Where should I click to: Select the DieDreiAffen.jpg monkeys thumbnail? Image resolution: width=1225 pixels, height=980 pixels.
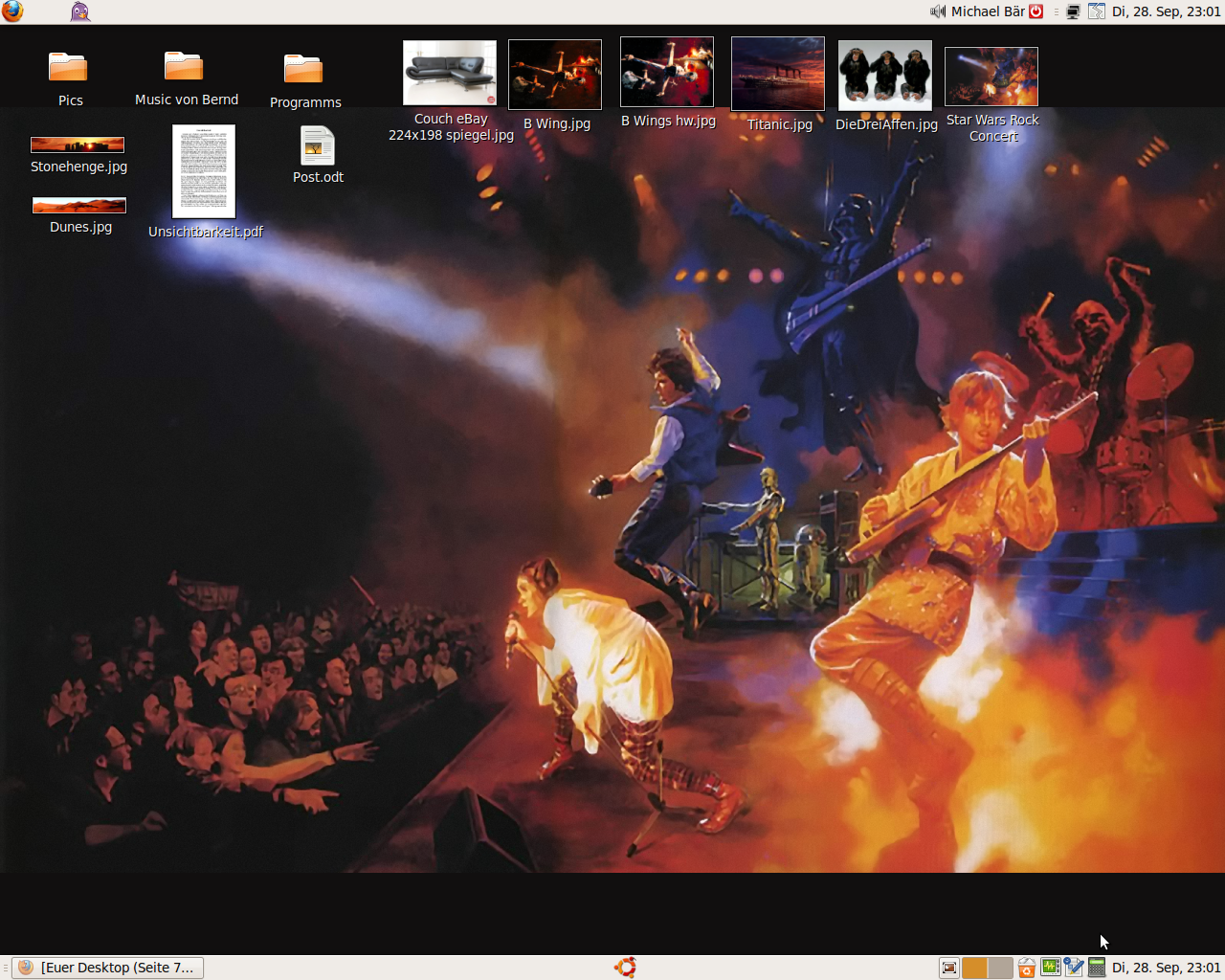(885, 76)
